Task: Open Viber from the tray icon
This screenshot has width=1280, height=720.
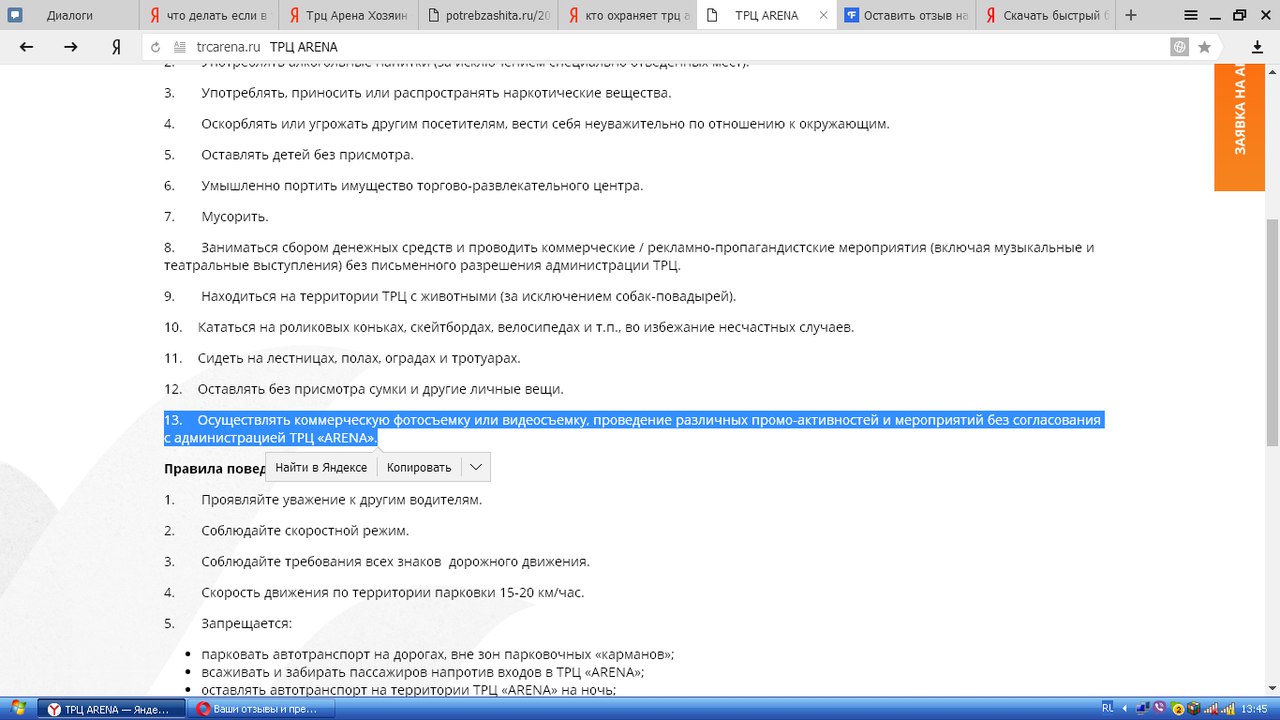Action: (x=1160, y=708)
